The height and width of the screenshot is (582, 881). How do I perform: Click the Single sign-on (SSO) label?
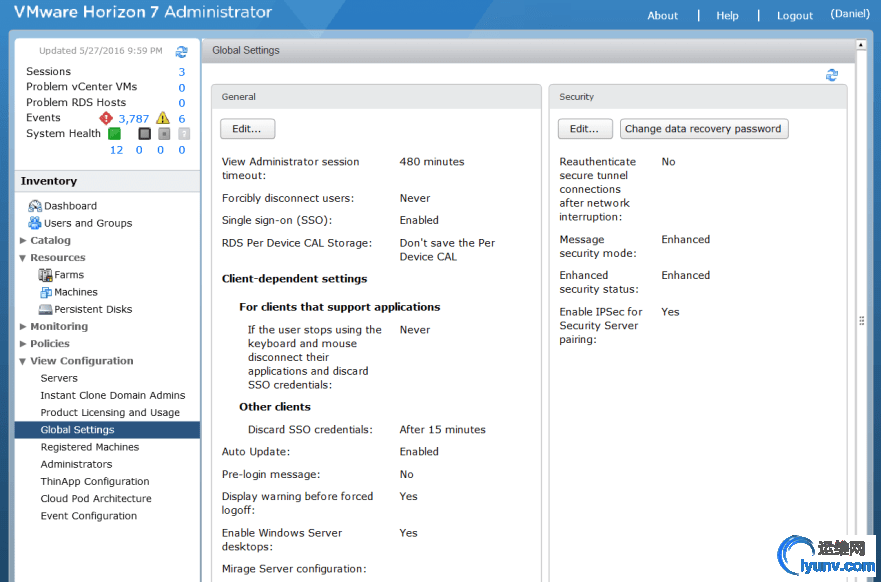(x=277, y=220)
